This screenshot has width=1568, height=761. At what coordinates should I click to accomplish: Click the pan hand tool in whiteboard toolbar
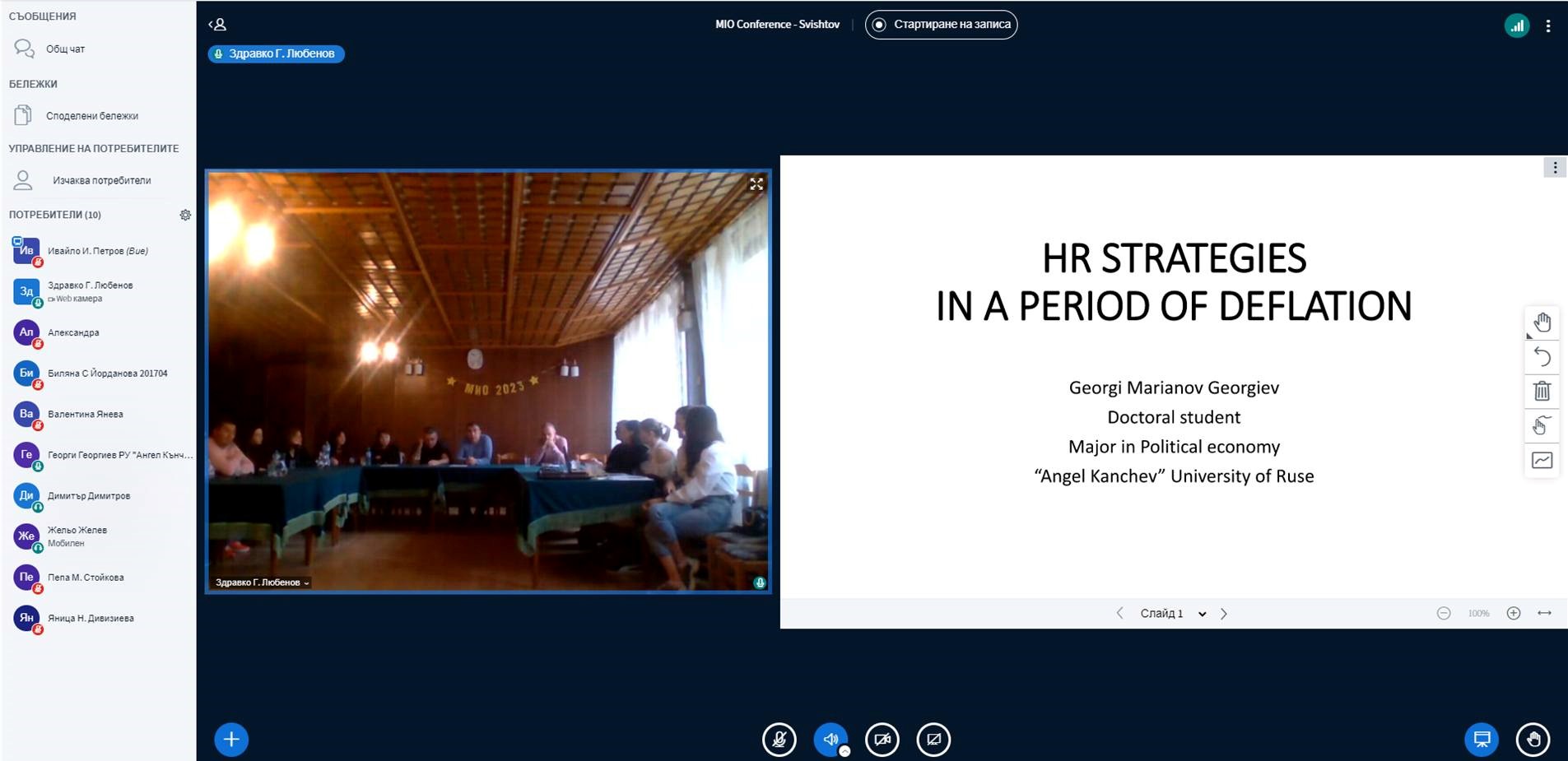click(x=1542, y=322)
